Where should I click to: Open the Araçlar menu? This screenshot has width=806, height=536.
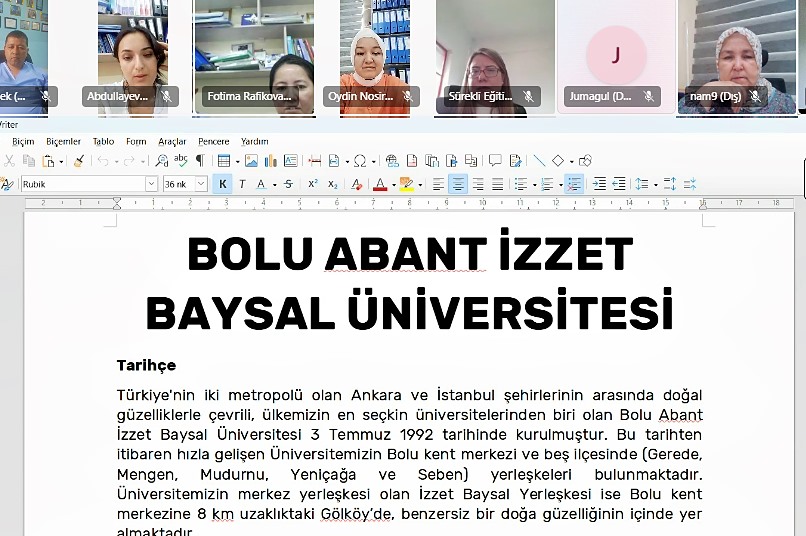coord(172,141)
